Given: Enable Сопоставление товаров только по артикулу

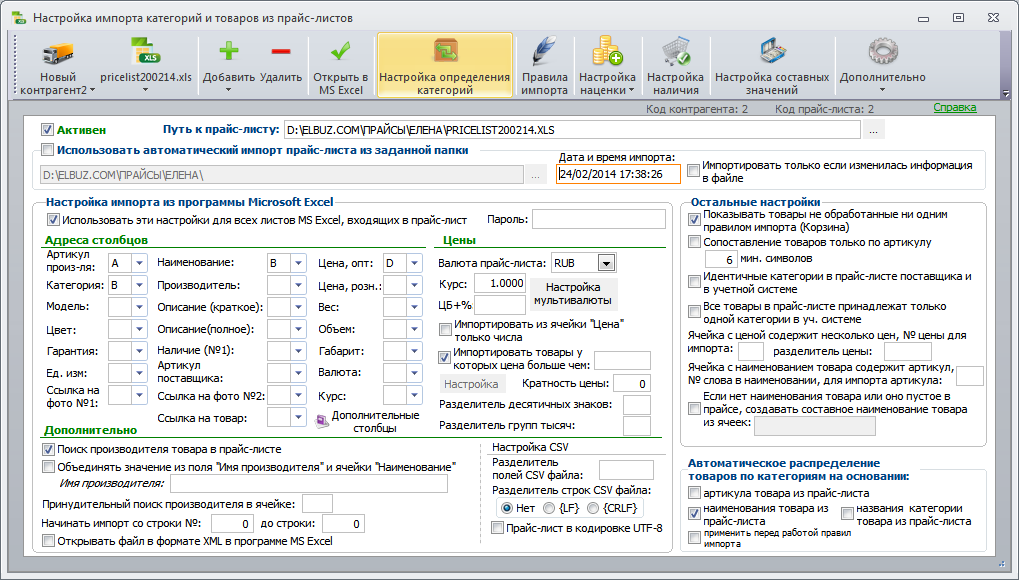Looking at the screenshot, I should pos(694,242).
